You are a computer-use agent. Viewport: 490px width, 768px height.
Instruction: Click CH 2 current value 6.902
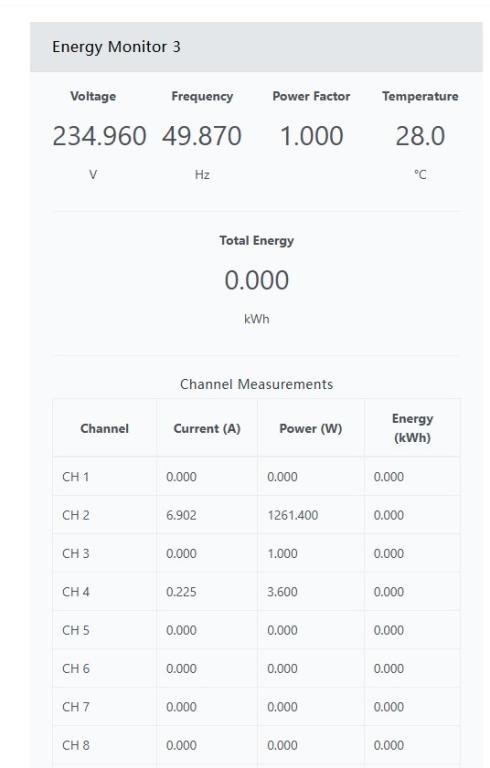[181, 515]
